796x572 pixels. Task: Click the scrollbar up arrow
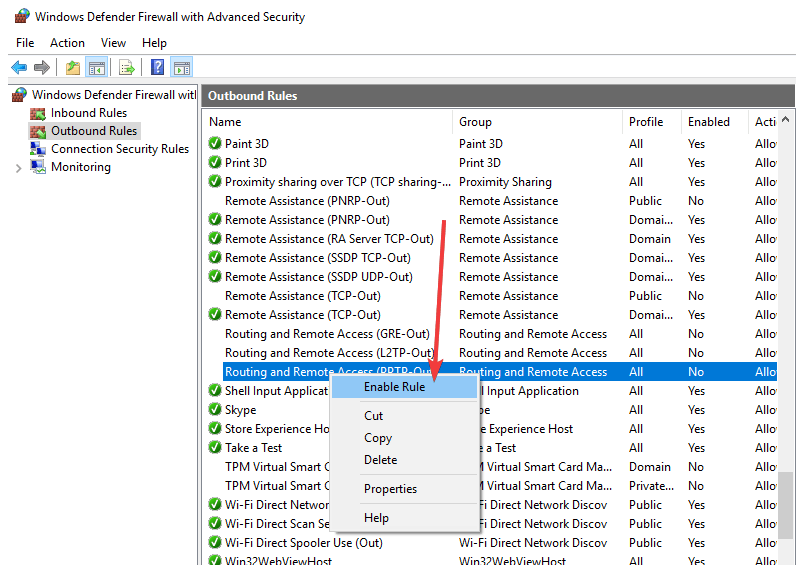[x=785, y=120]
